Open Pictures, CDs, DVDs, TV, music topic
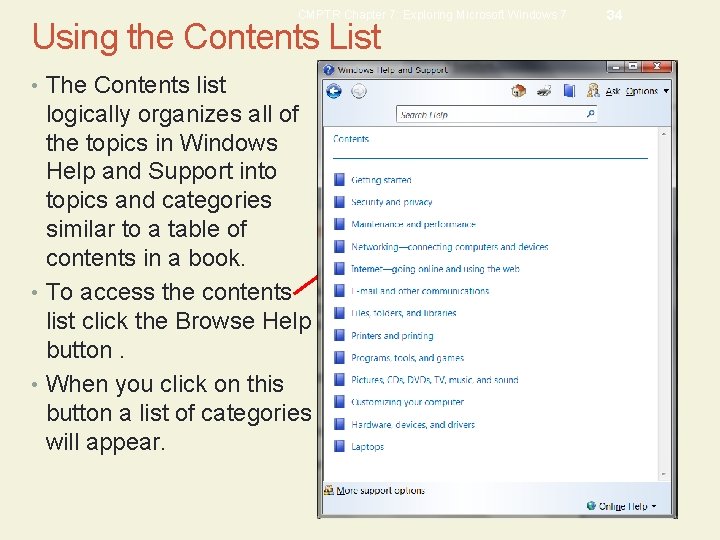Viewport: 720px width, 540px height. click(434, 380)
